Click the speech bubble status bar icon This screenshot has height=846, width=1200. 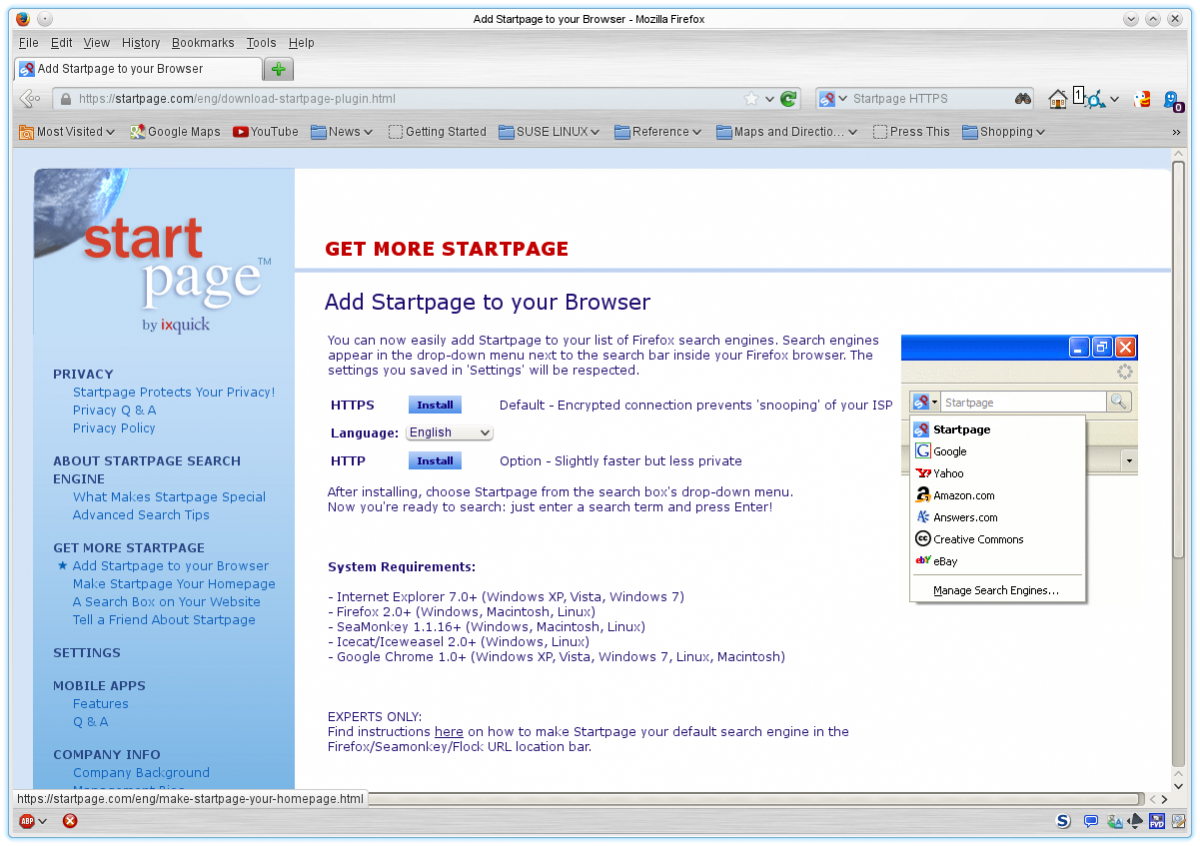[1091, 821]
